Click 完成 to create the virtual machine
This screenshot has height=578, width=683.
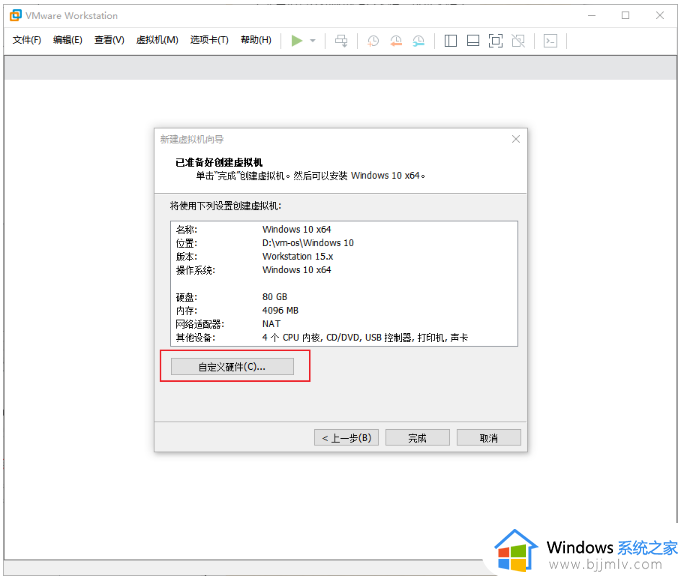point(417,438)
